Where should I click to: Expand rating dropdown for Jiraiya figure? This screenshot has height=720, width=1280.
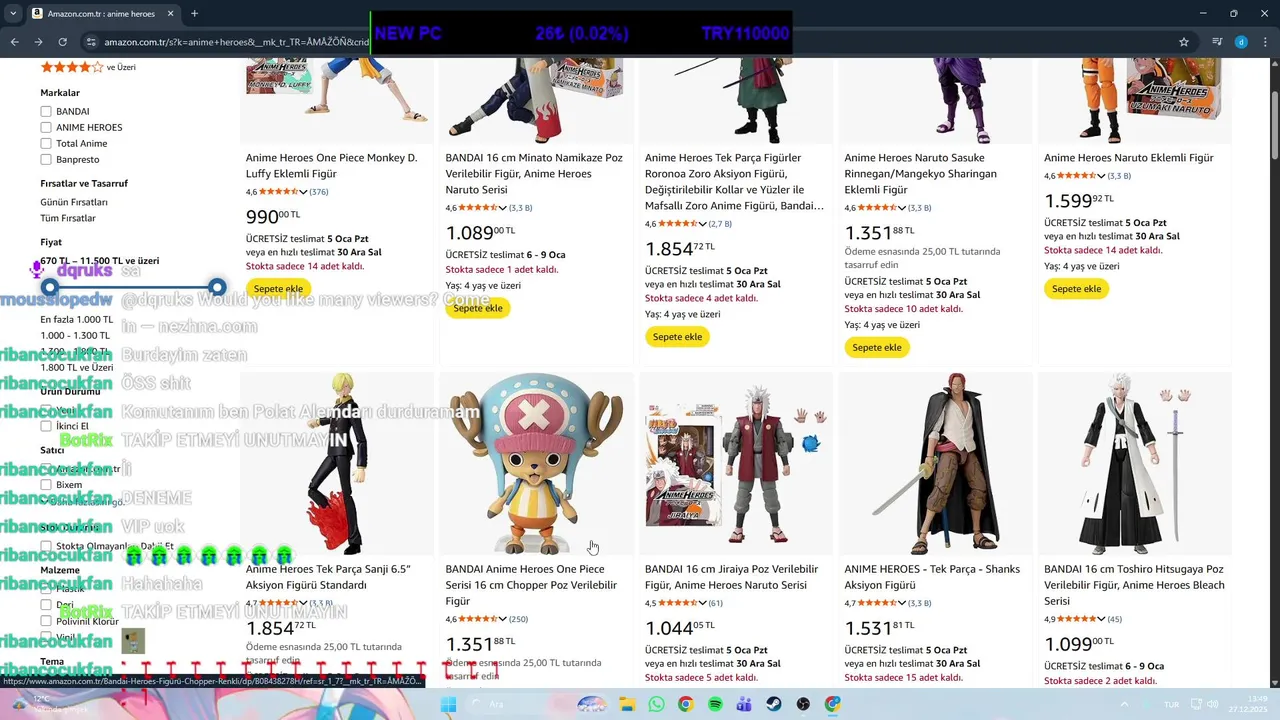702,603
